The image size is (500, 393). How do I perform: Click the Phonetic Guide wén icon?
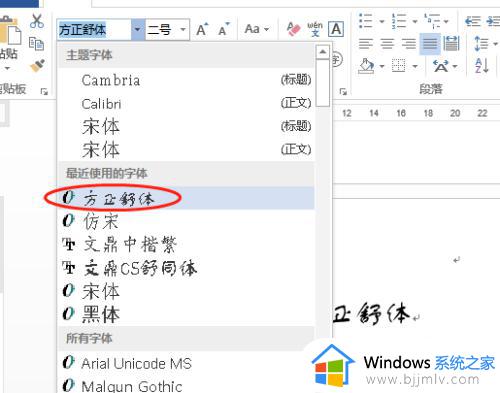point(315,29)
